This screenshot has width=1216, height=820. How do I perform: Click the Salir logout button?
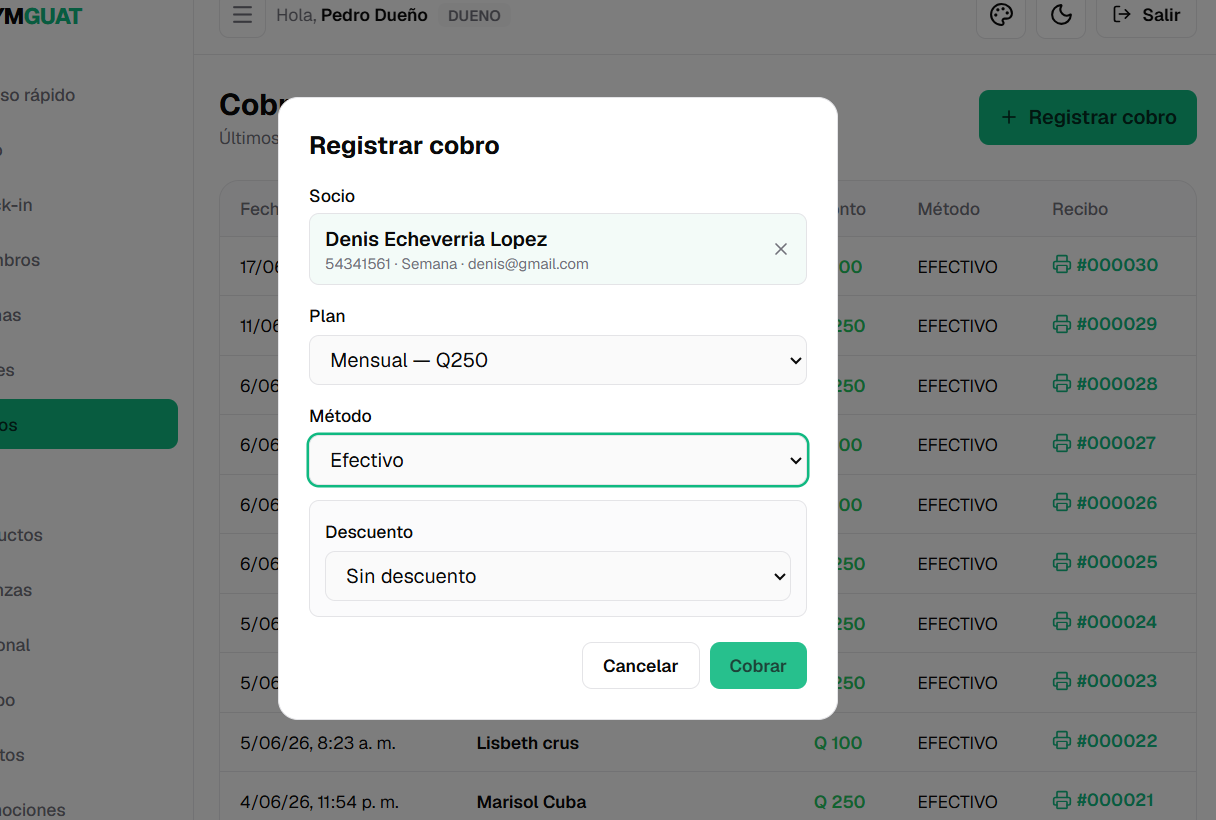click(1147, 15)
